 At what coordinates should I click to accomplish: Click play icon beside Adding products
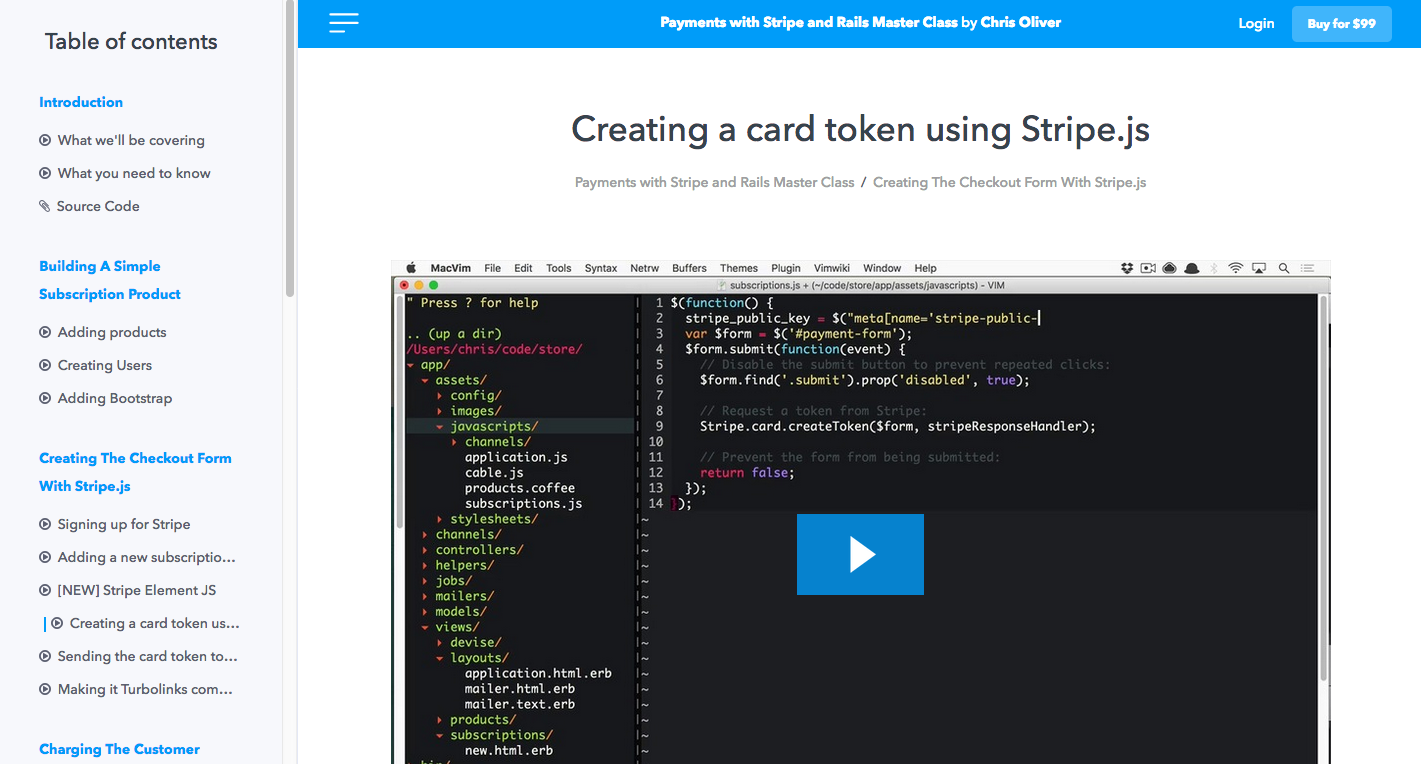pos(45,332)
